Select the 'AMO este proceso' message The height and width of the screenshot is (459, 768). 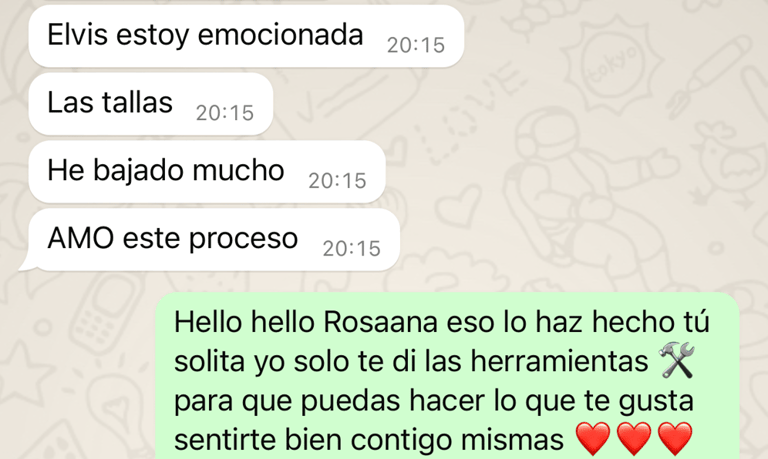pyautogui.click(x=214, y=240)
